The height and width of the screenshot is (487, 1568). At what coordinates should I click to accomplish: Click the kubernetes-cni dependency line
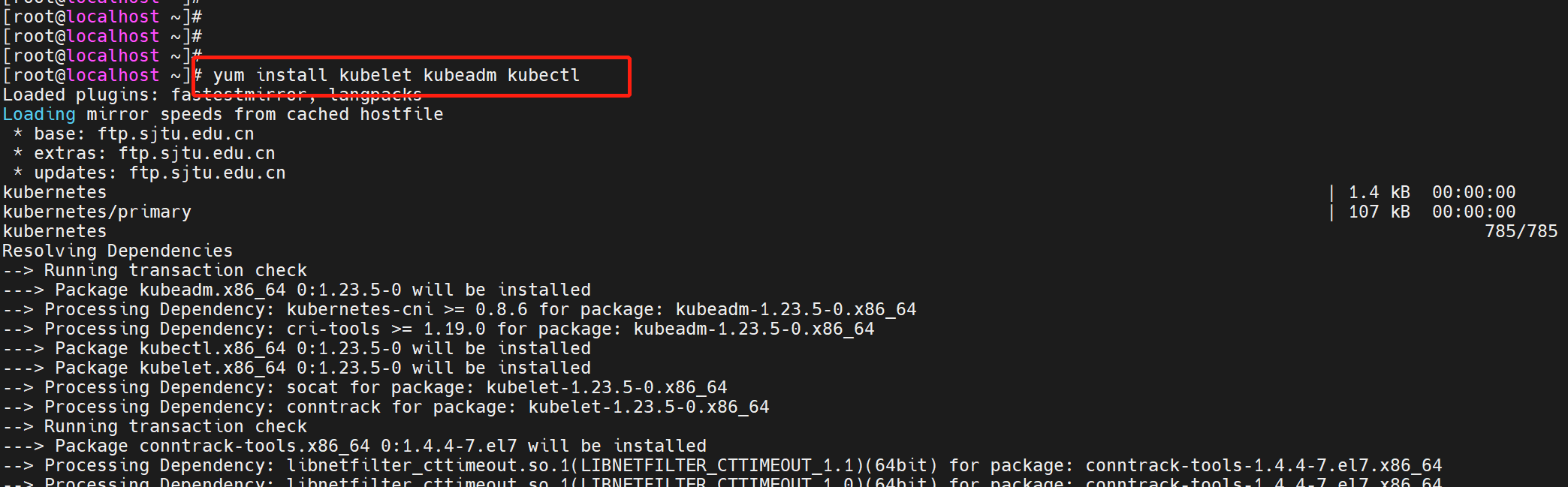460,310
